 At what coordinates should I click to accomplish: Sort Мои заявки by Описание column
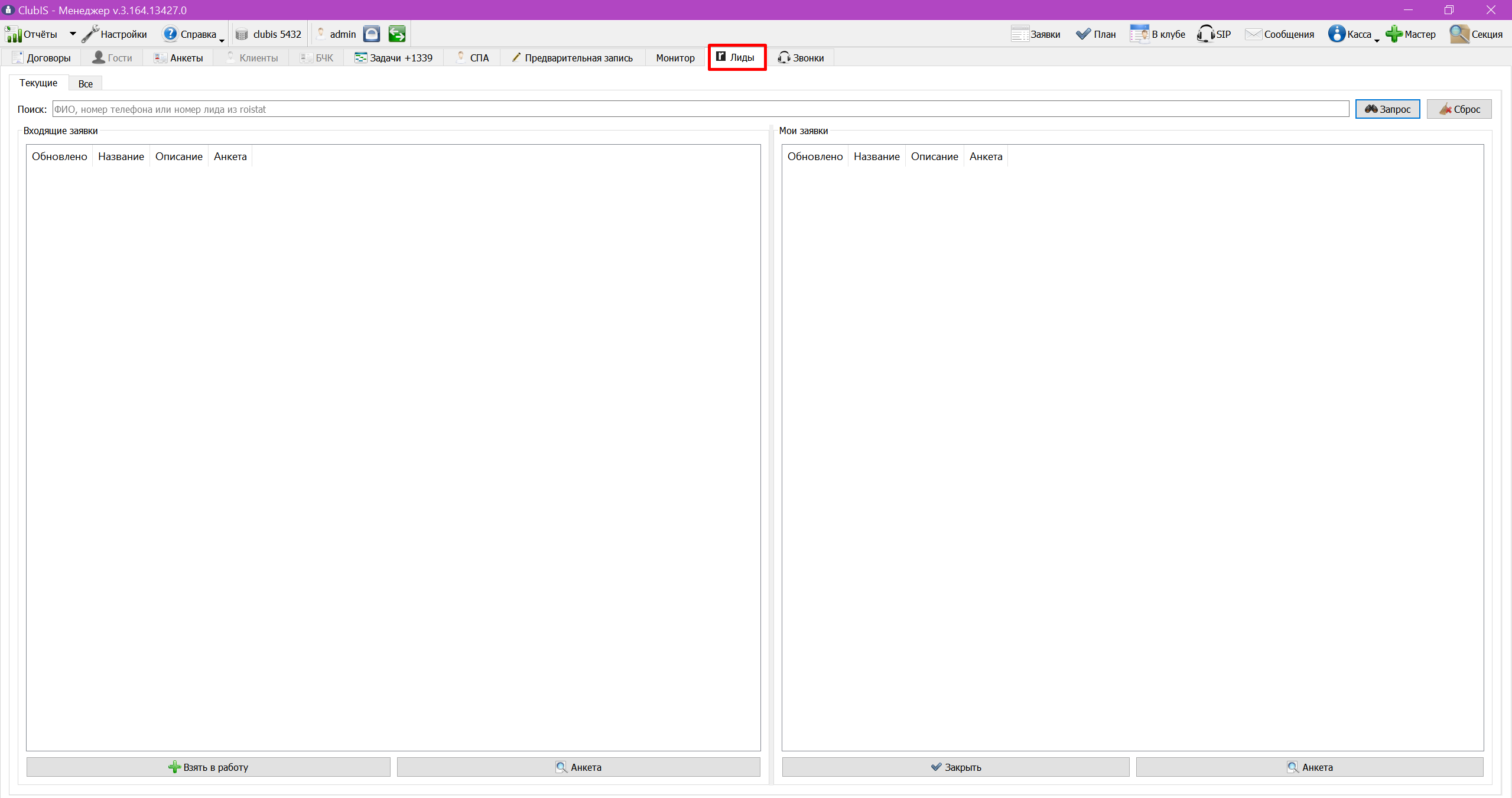pos(935,157)
